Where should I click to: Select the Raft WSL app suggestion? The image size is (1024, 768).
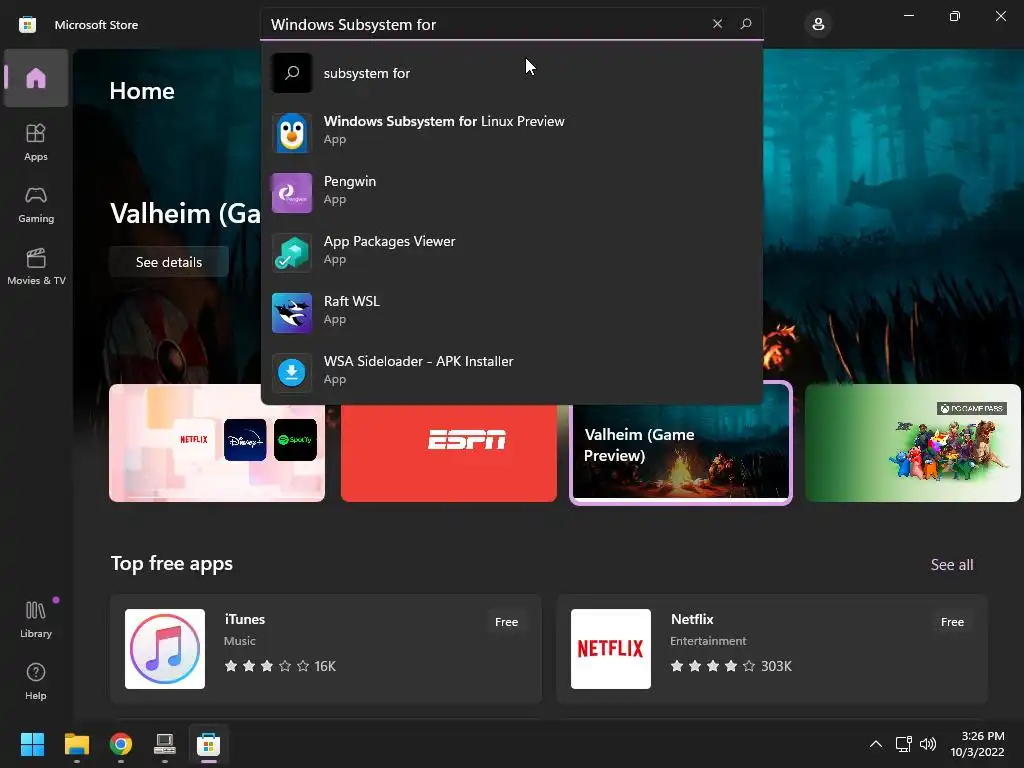tap(511, 313)
